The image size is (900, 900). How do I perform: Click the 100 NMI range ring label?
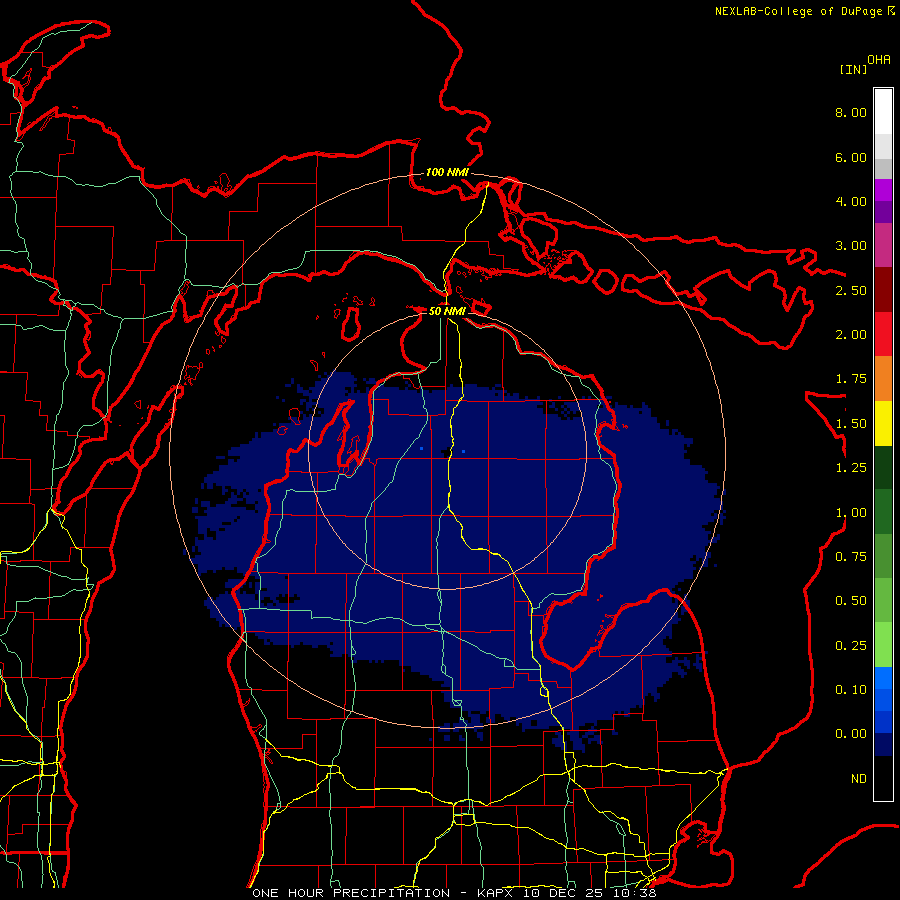point(447,172)
